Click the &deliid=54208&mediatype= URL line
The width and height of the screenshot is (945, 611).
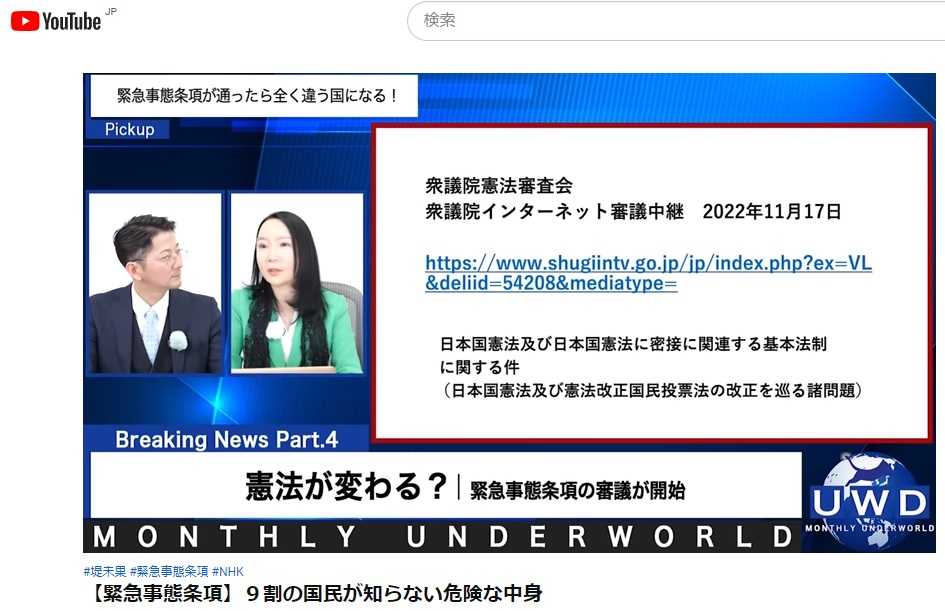[x=551, y=284]
